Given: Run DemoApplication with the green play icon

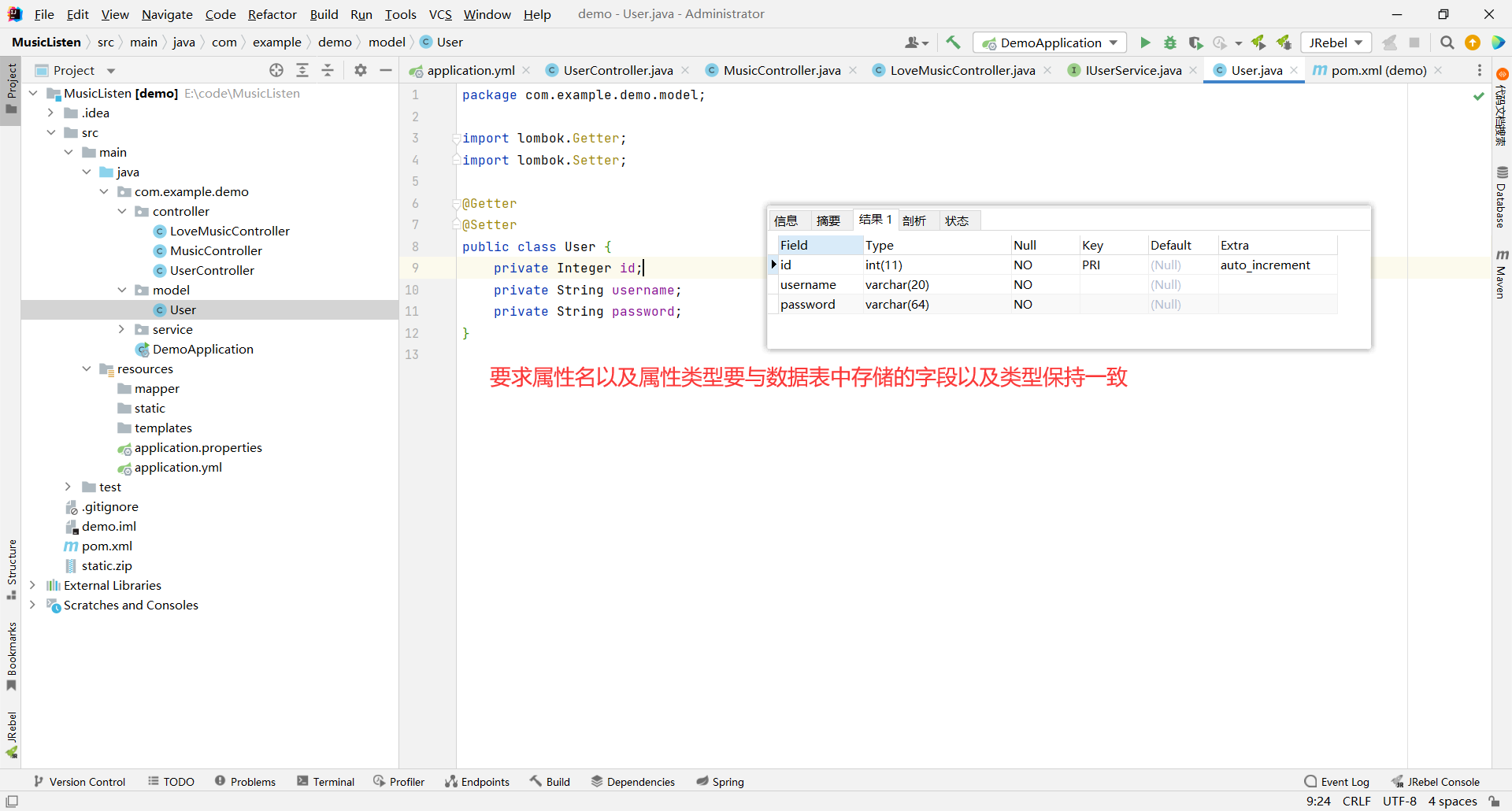Looking at the screenshot, I should [1145, 43].
